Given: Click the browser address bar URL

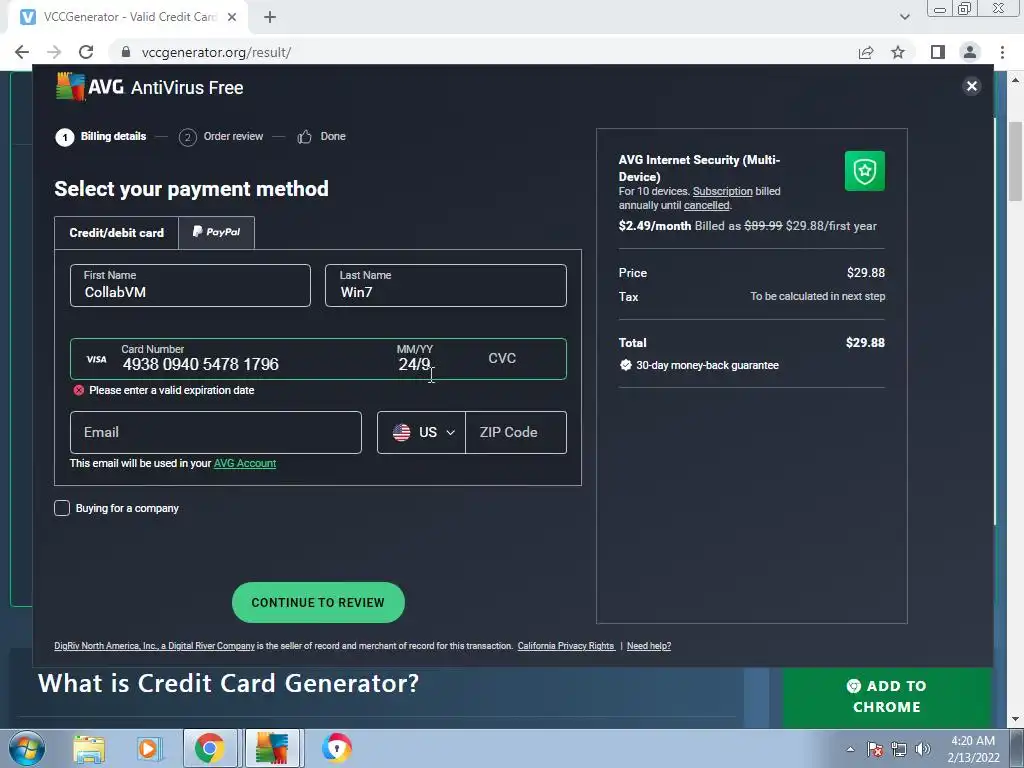Looking at the screenshot, I should click(x=216, y=52).
